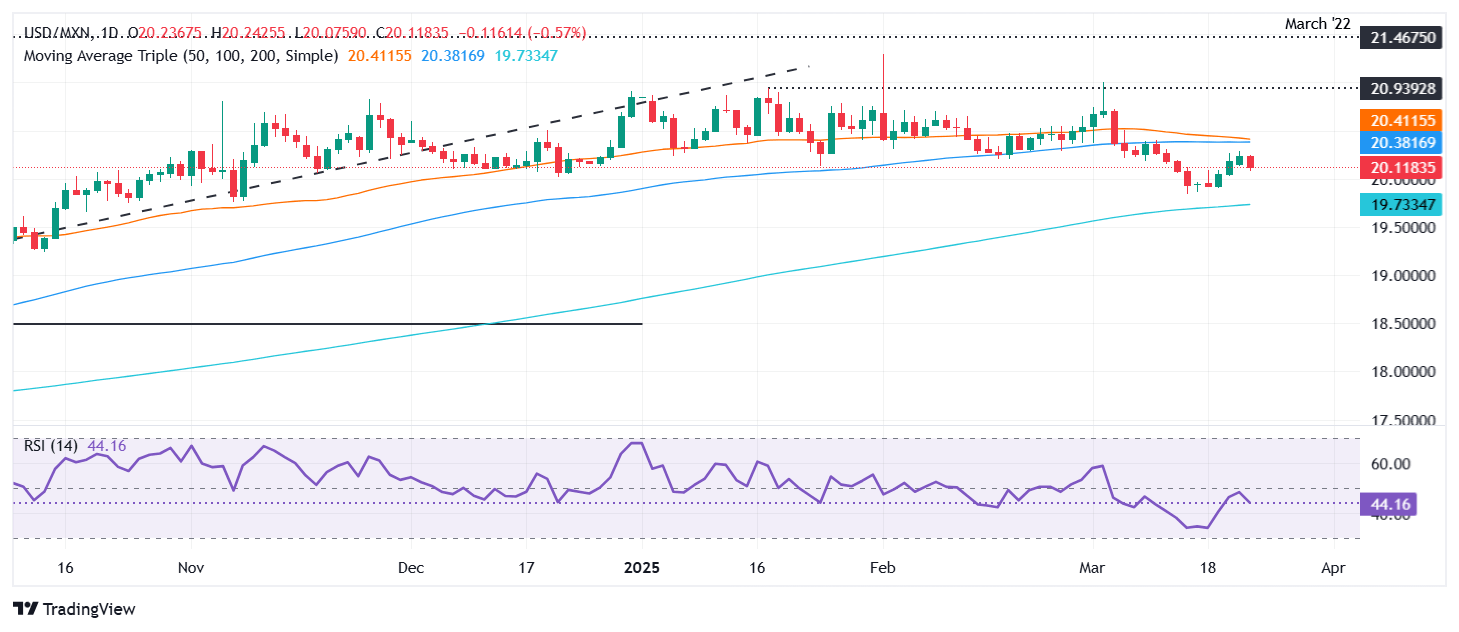Screen dimensions: 1459x632
Task: Click the cyan 19.73347 price tag
Action: tap(1400, 205)
